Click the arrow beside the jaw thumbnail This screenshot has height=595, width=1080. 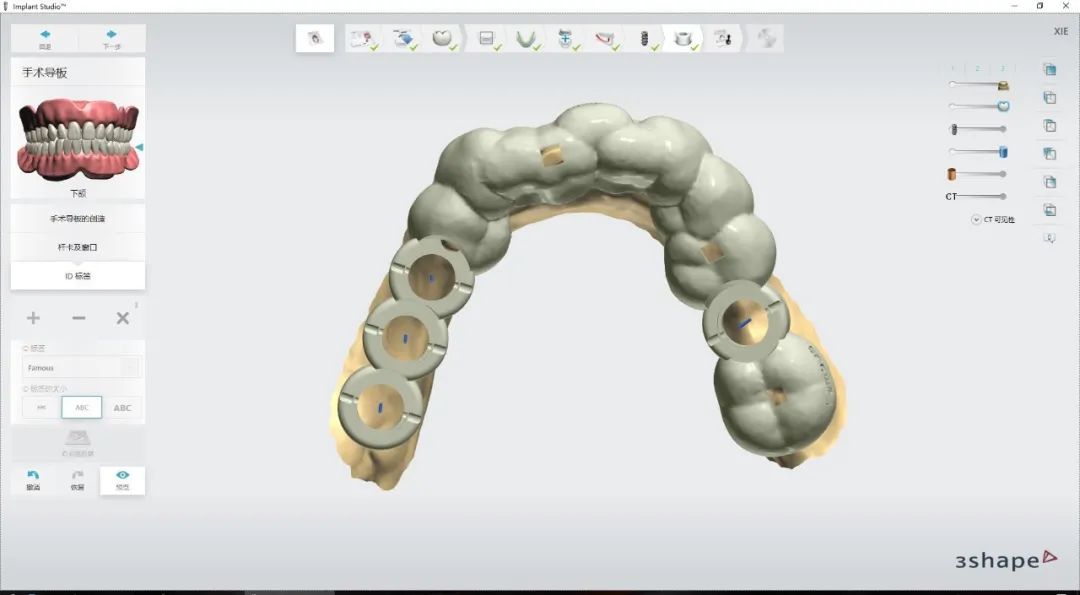click(139, 147)
